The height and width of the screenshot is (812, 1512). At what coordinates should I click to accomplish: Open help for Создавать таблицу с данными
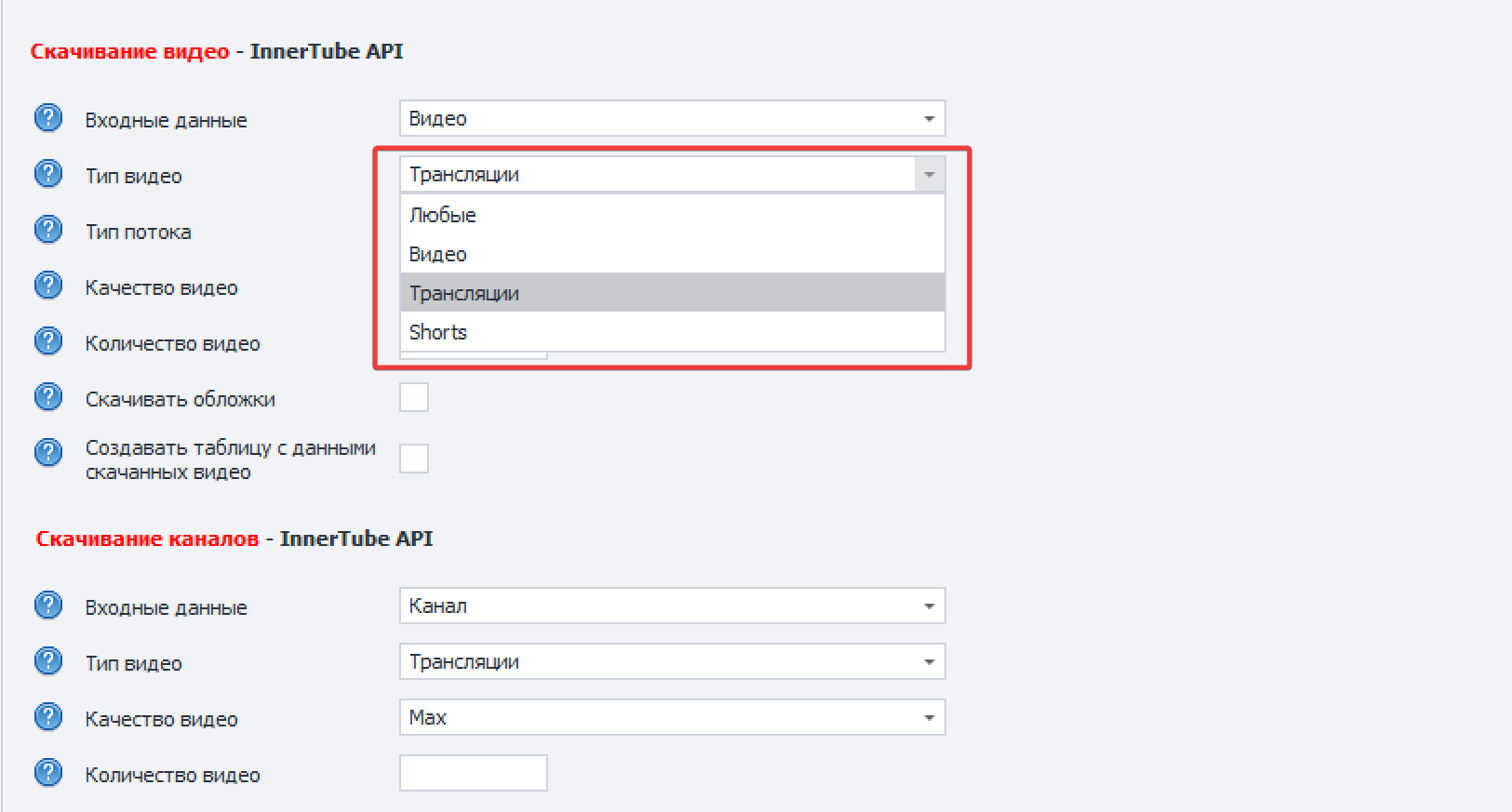click(x=48, y=453)
